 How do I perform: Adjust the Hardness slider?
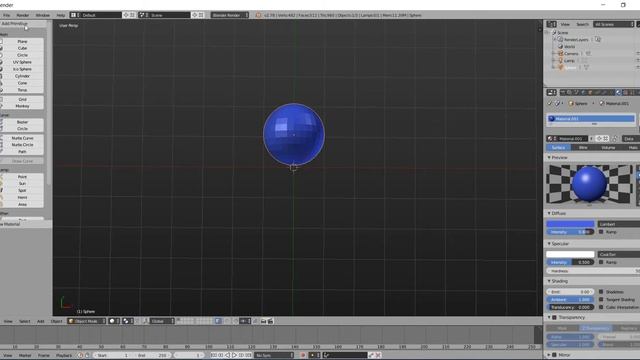[593, 271]
